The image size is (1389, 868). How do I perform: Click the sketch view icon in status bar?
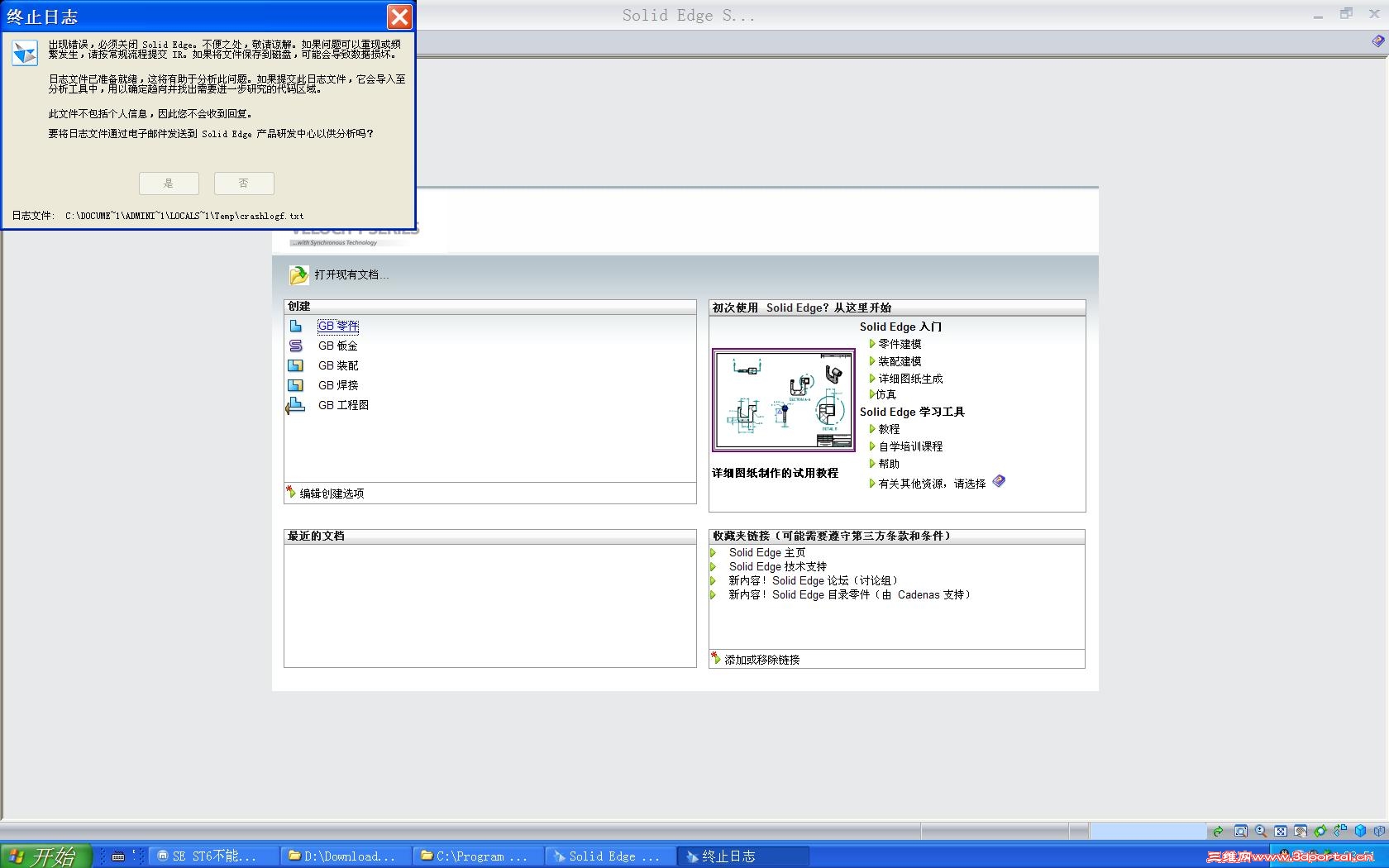pyautogui.click(x=1339, y=832)
